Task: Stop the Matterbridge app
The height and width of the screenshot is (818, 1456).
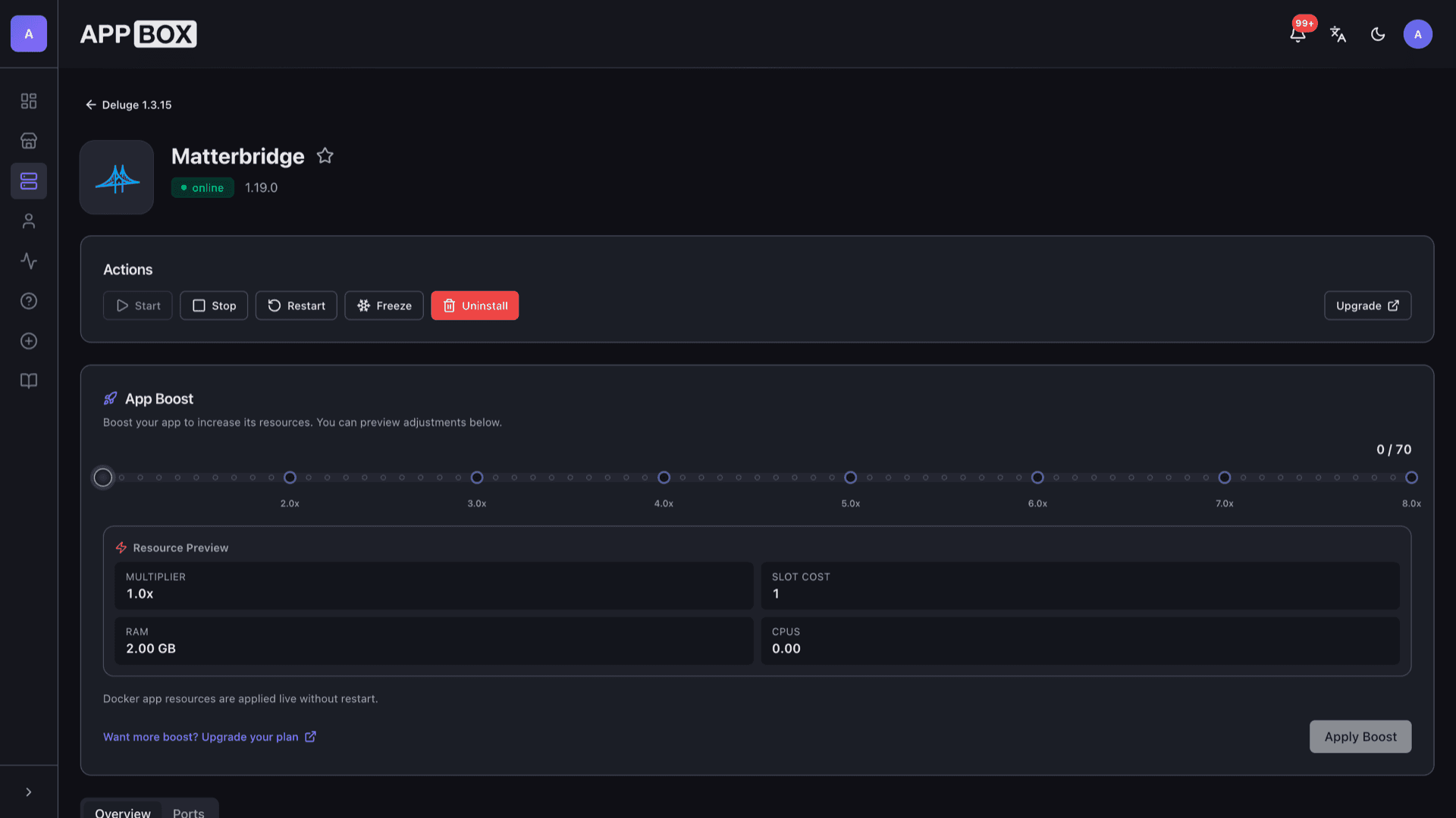Action: (x=214, y=306)
